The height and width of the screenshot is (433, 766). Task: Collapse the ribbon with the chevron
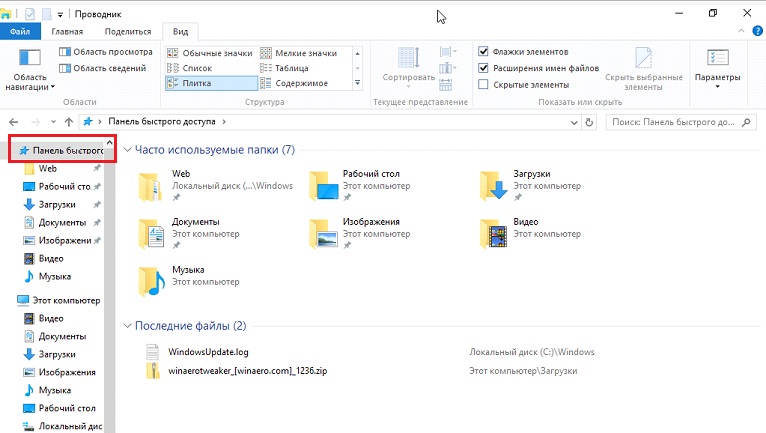pos(741,31)
